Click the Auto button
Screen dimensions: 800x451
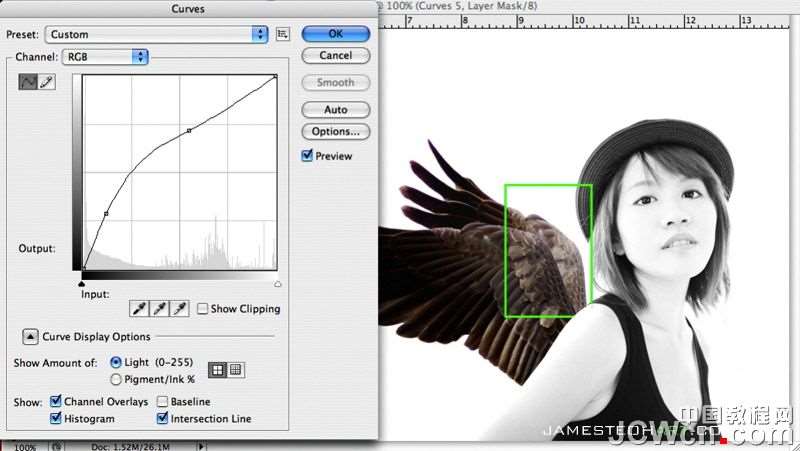pyautogui.click(x=336, y=110)
